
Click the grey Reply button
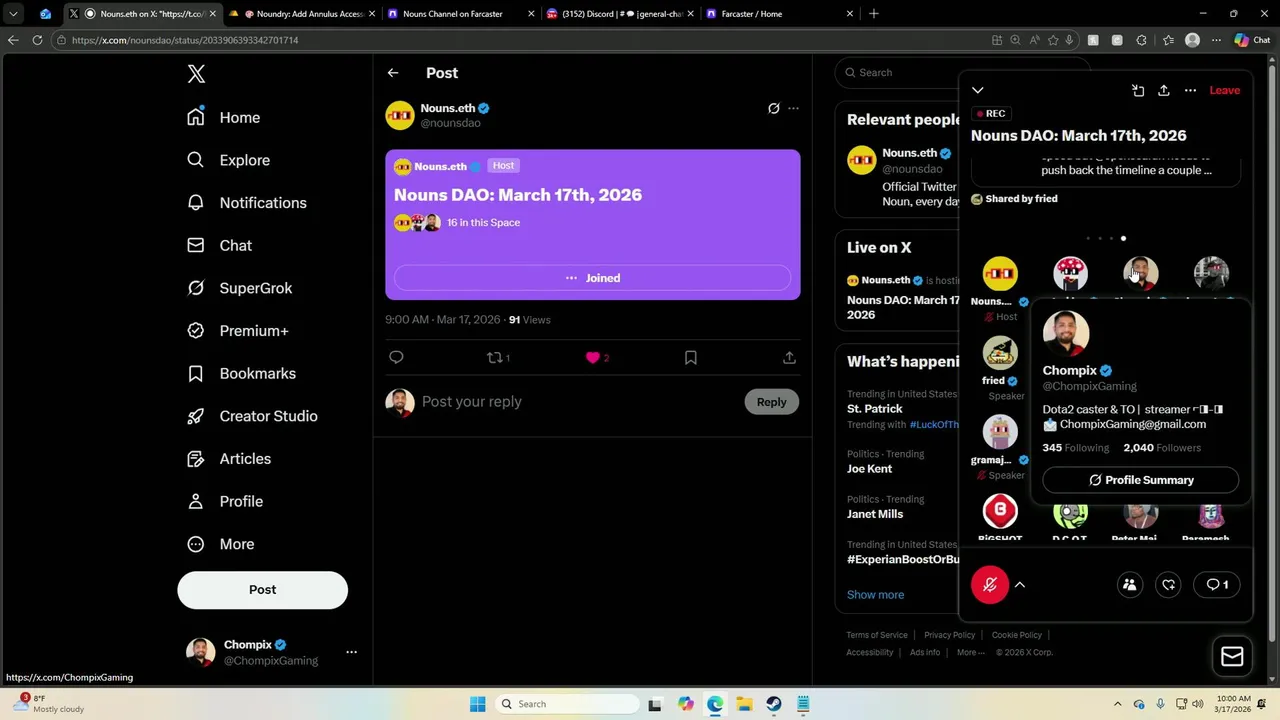coord(771,402)
